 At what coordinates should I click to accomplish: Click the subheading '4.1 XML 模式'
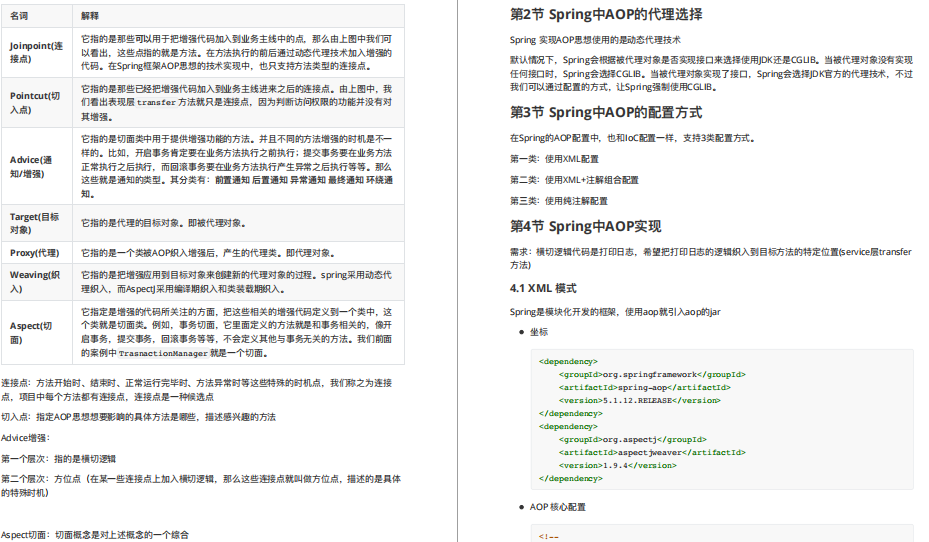[543, 288]
